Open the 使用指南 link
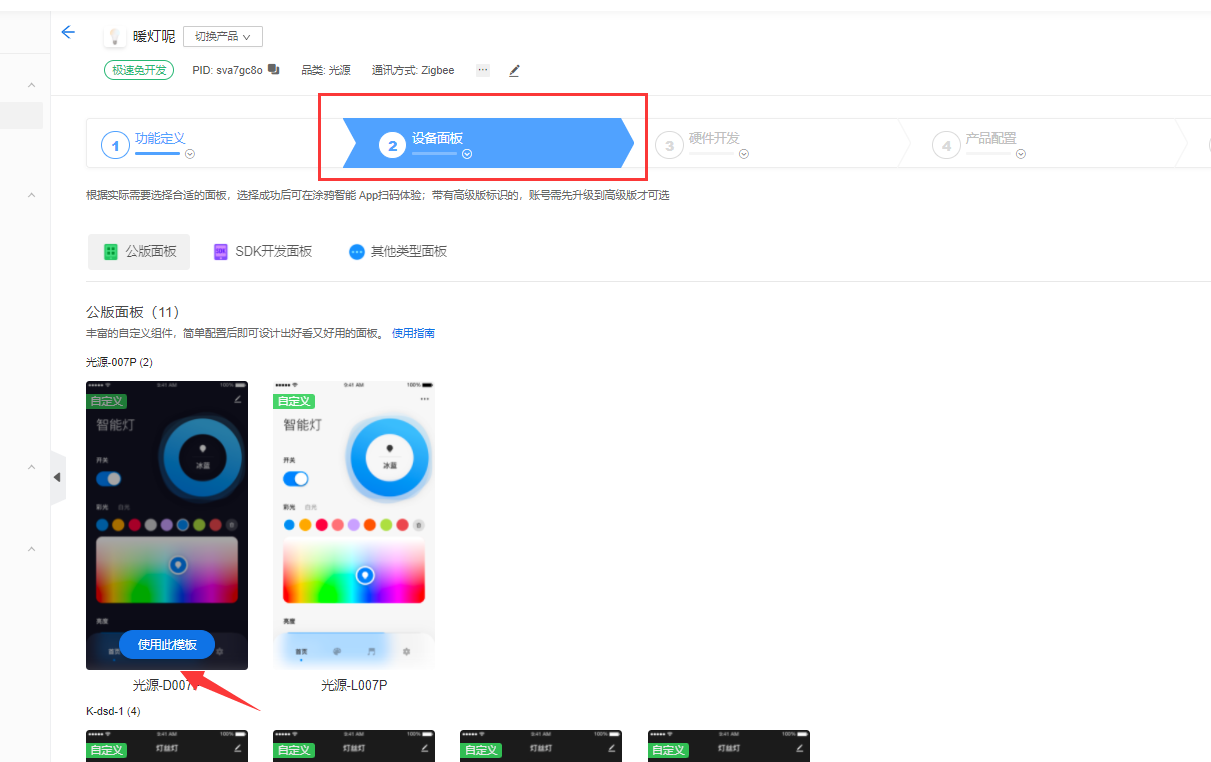 [413, 333]
